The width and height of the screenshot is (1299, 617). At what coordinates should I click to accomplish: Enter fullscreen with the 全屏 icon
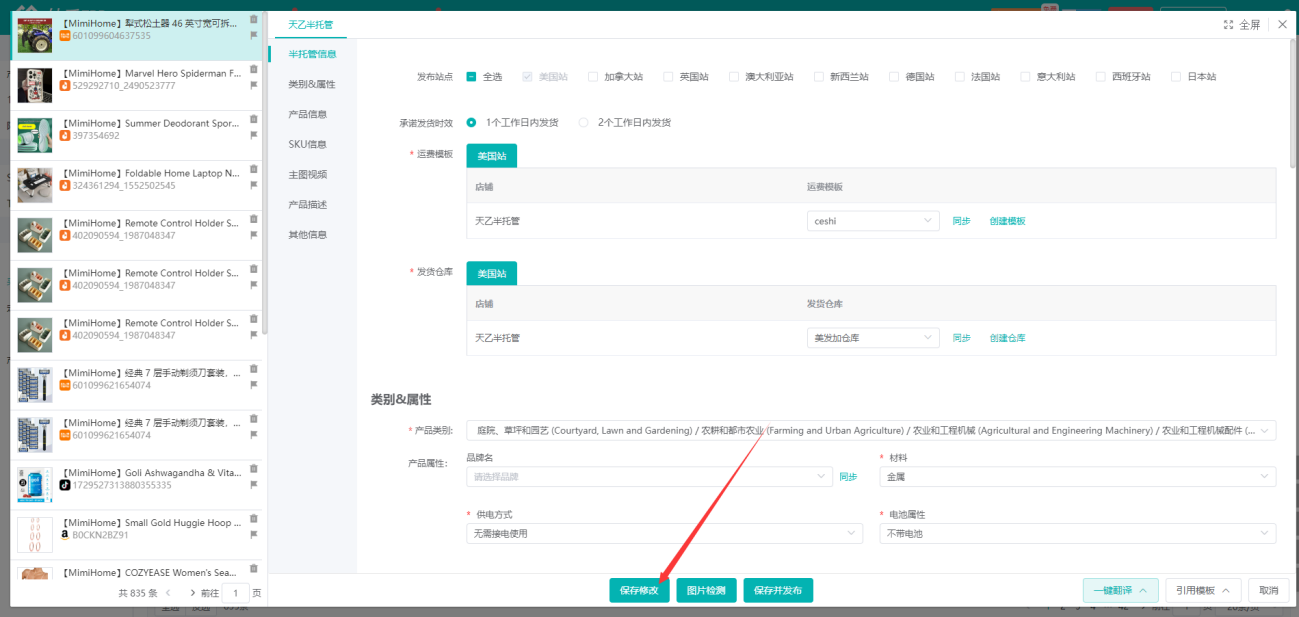pyautogui.click(x=1242, y=25)
